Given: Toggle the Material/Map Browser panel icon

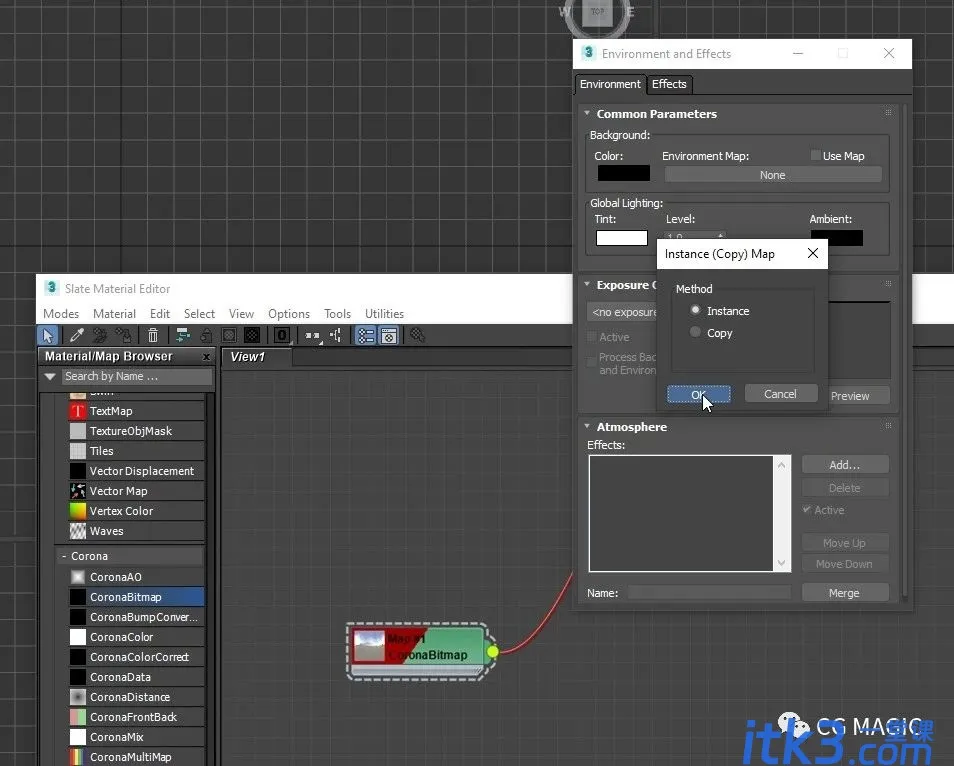Looking at the screenshot, I should click(366, 335).
